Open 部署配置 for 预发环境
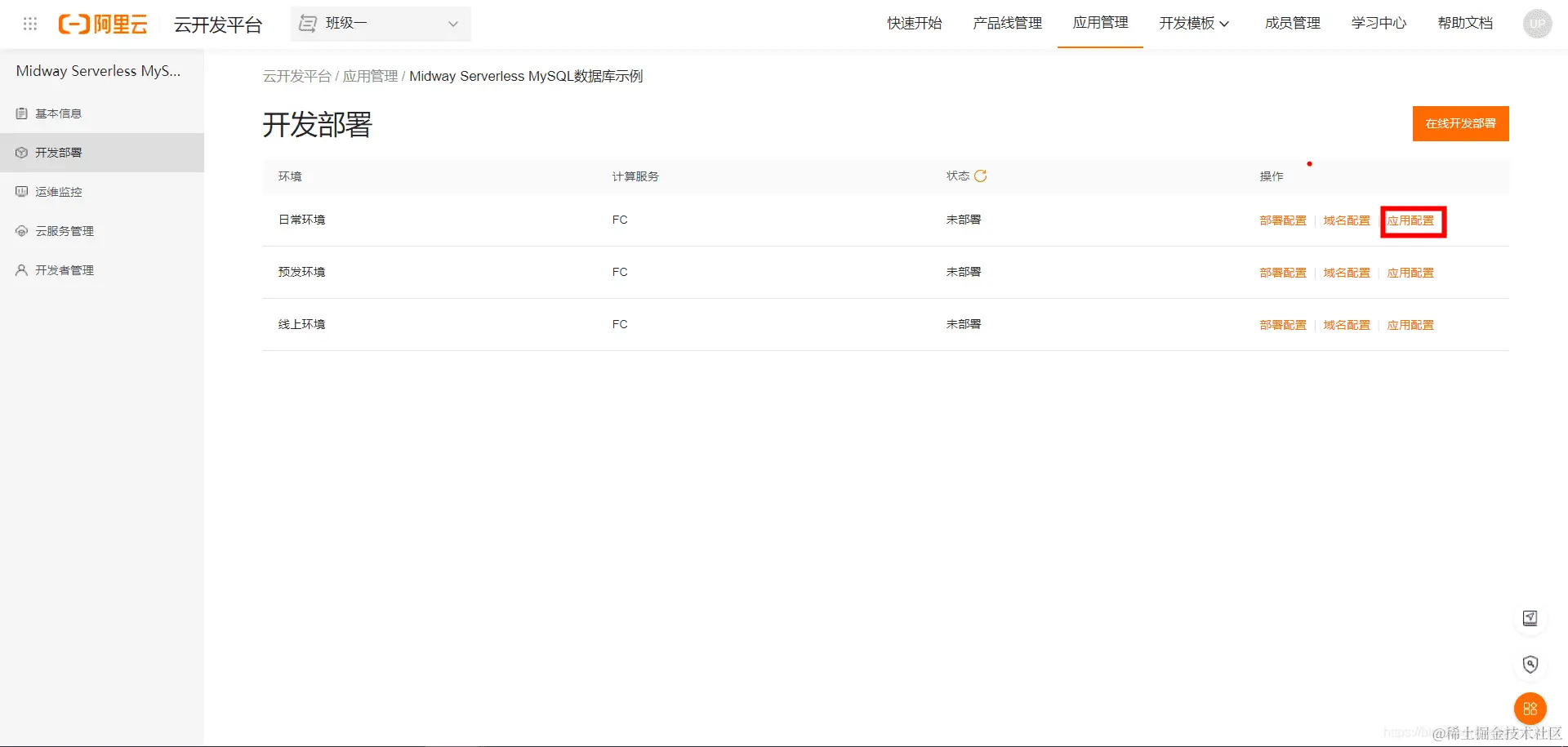The width and height of the screenshot is (1568, 747). pos(1283,273)
